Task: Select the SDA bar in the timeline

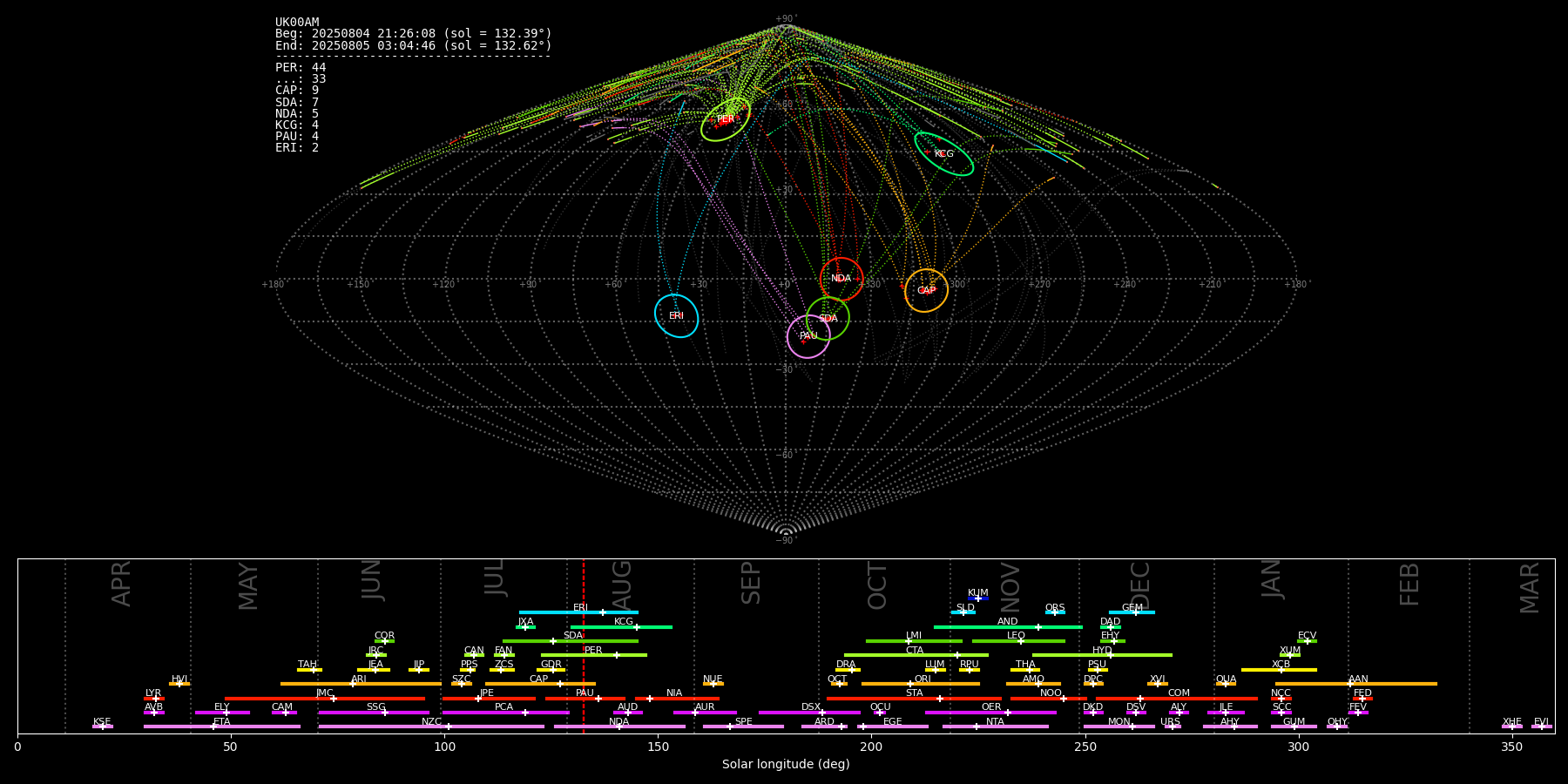Action: [x=571, y=641]
